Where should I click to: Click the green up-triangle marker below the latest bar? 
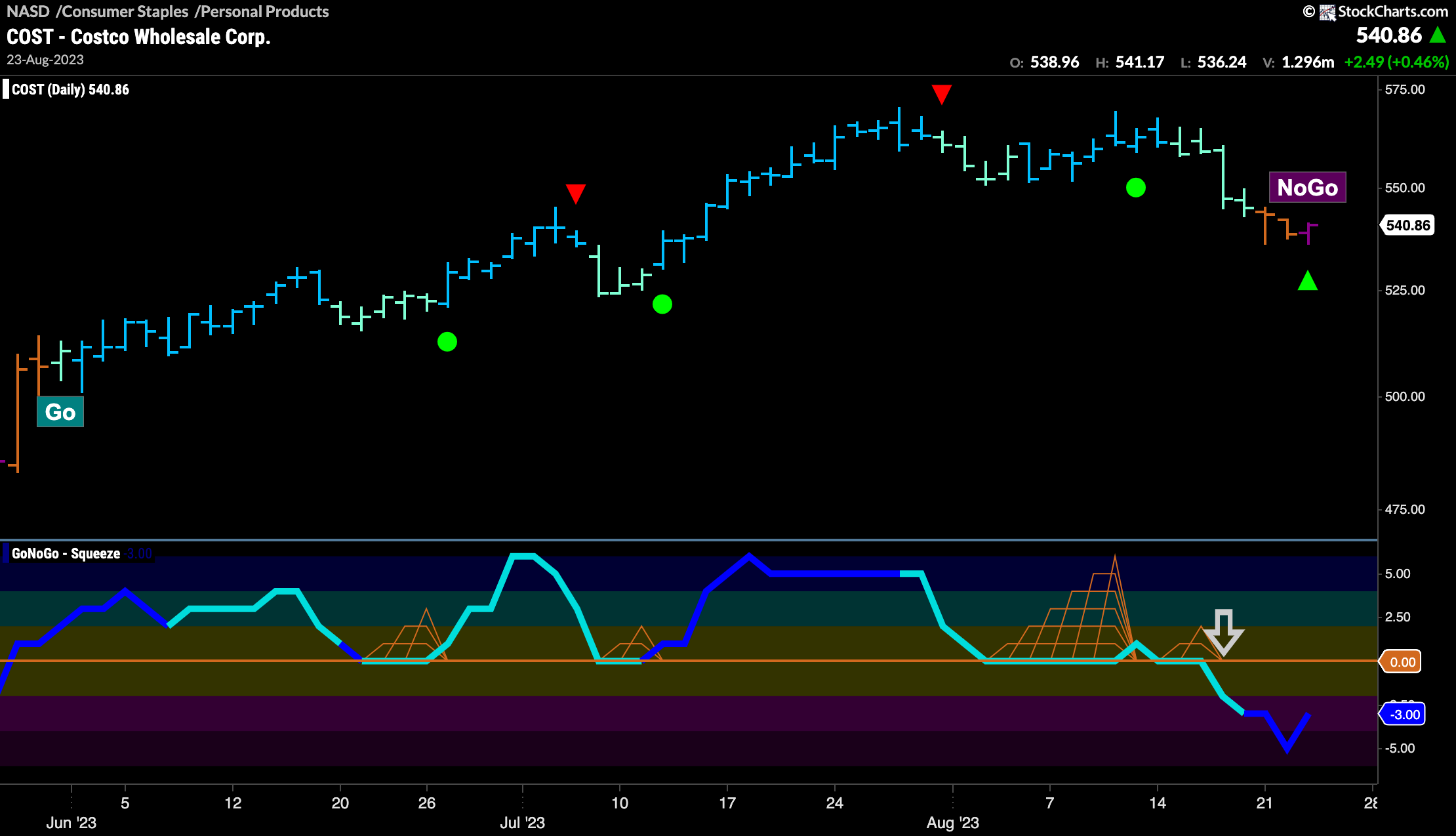[x=1308, y=281]
